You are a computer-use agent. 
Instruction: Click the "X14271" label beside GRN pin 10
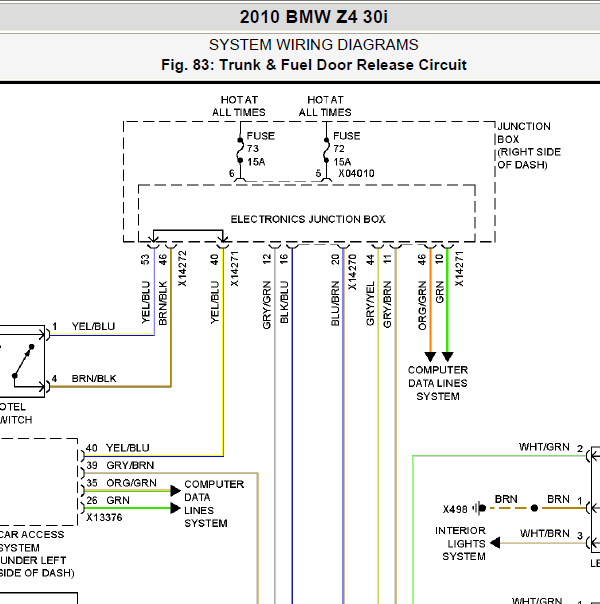click(459, 268)
